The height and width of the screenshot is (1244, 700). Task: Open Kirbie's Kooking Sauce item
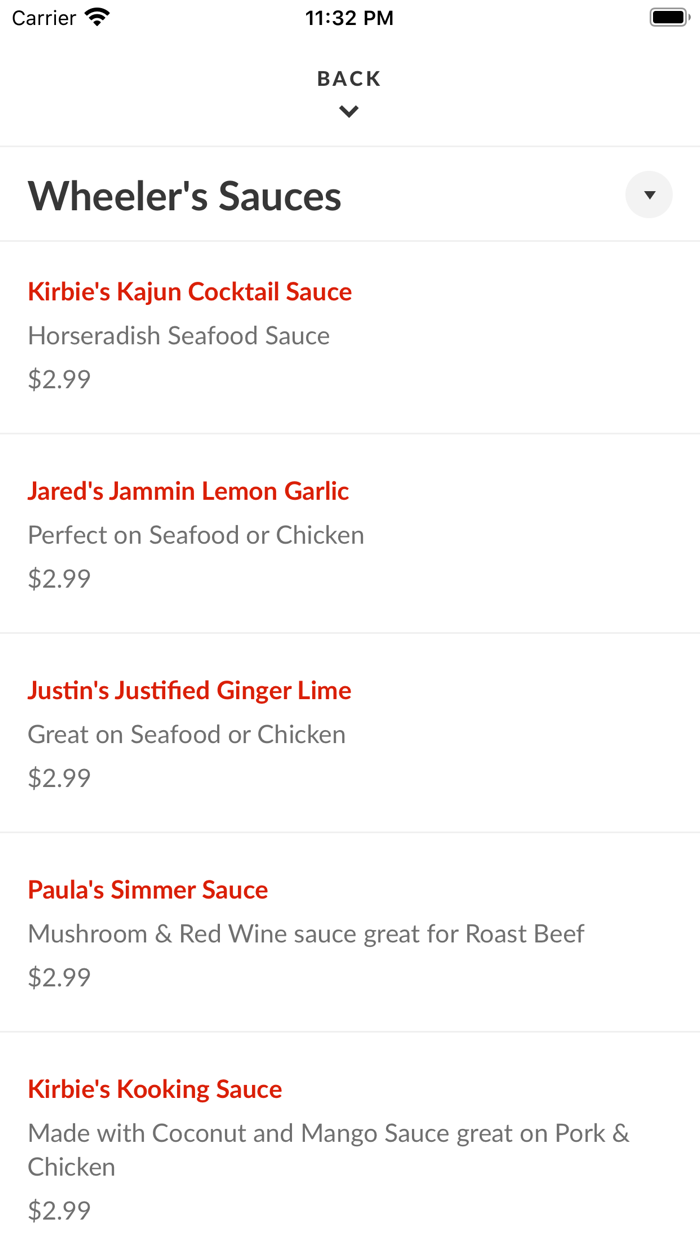[x=155, y=1089]
